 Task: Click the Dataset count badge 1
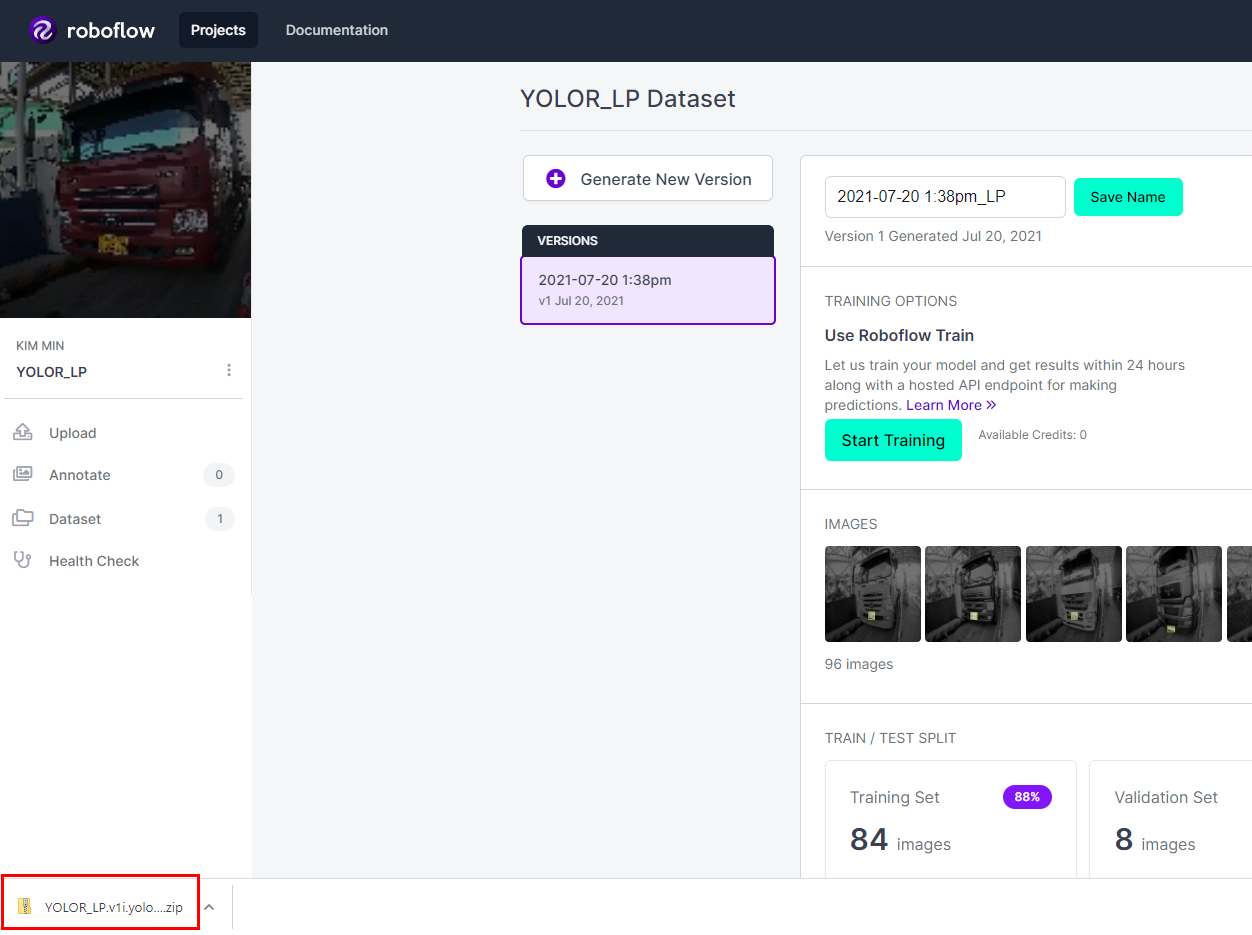coord(219,519)
